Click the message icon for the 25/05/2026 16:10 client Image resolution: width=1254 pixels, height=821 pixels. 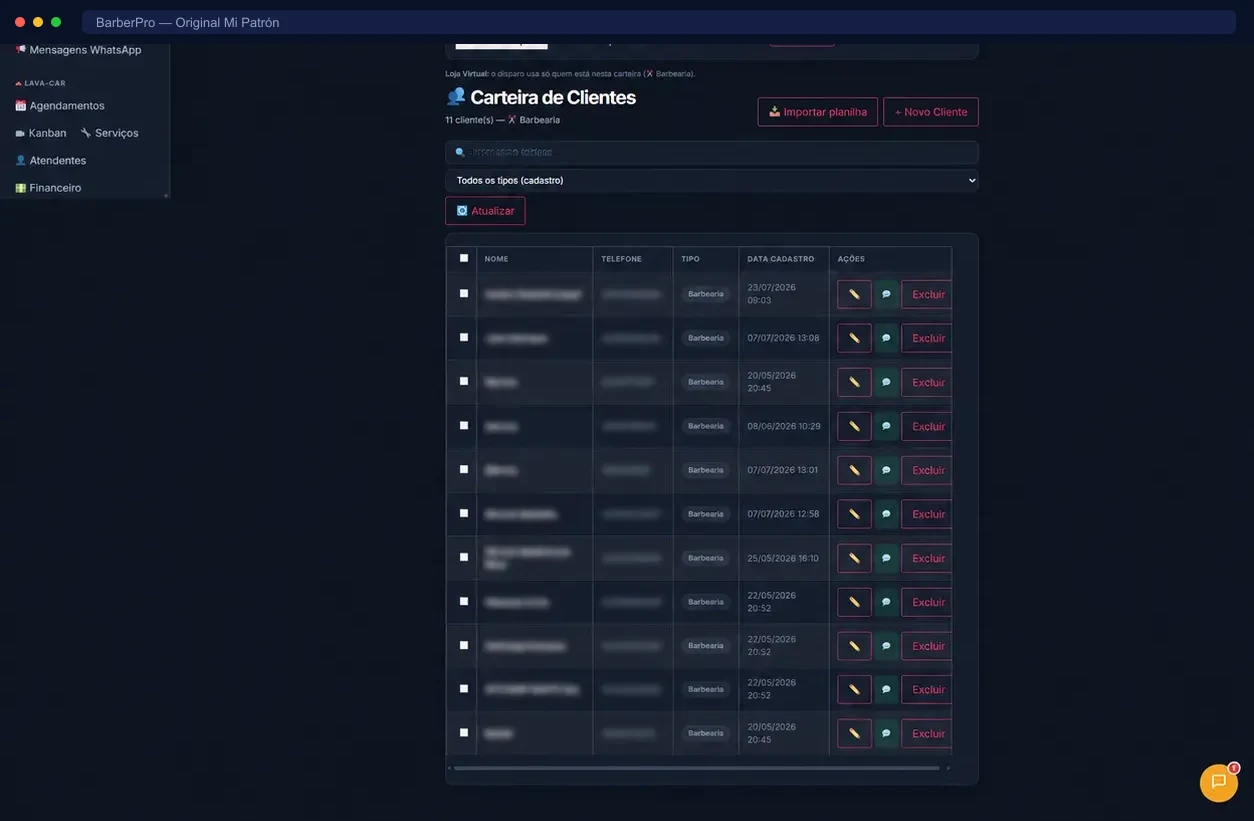(x=886, y=558)
